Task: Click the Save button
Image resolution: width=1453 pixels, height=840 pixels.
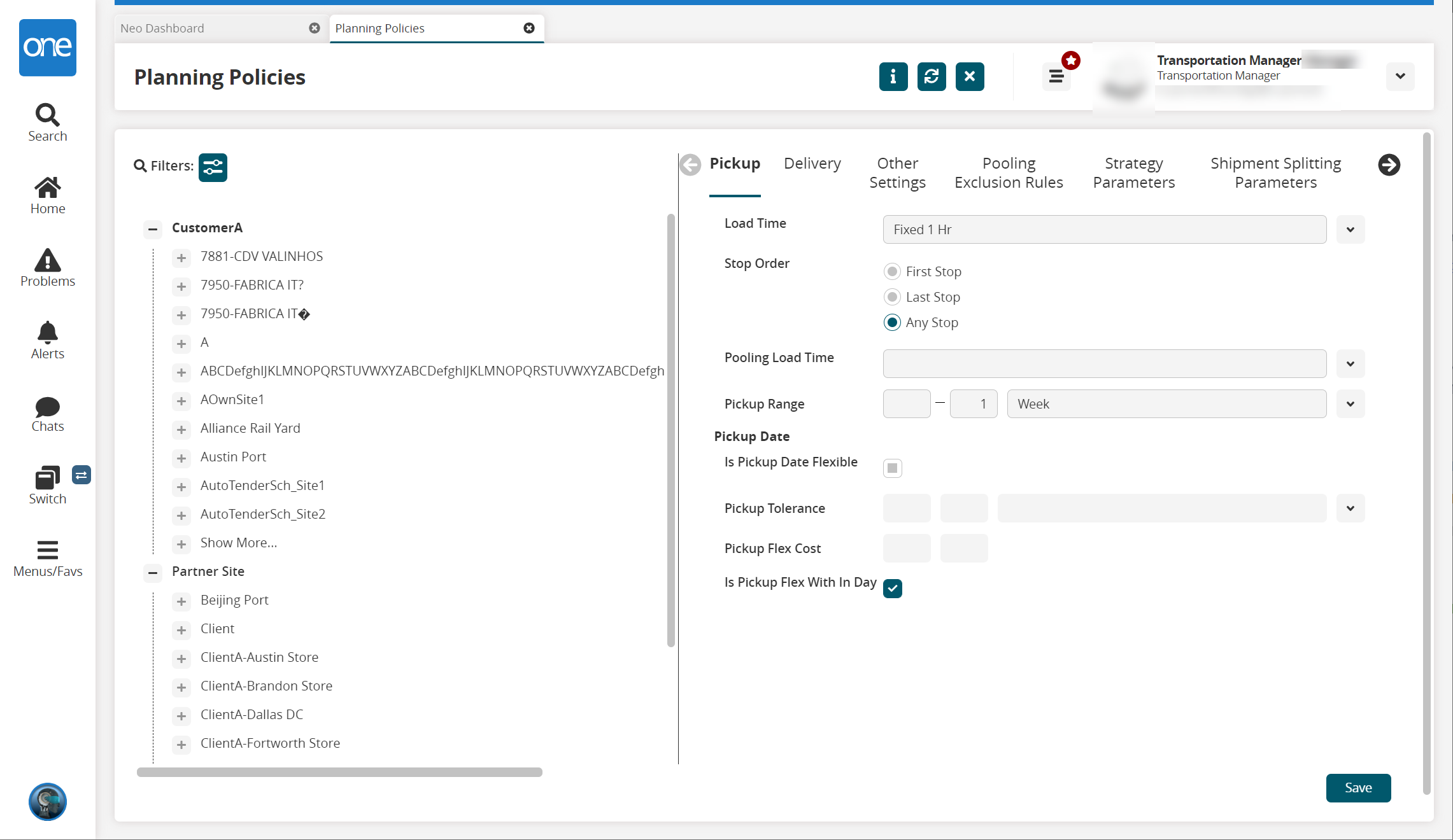Action: tap(1357, 788)
